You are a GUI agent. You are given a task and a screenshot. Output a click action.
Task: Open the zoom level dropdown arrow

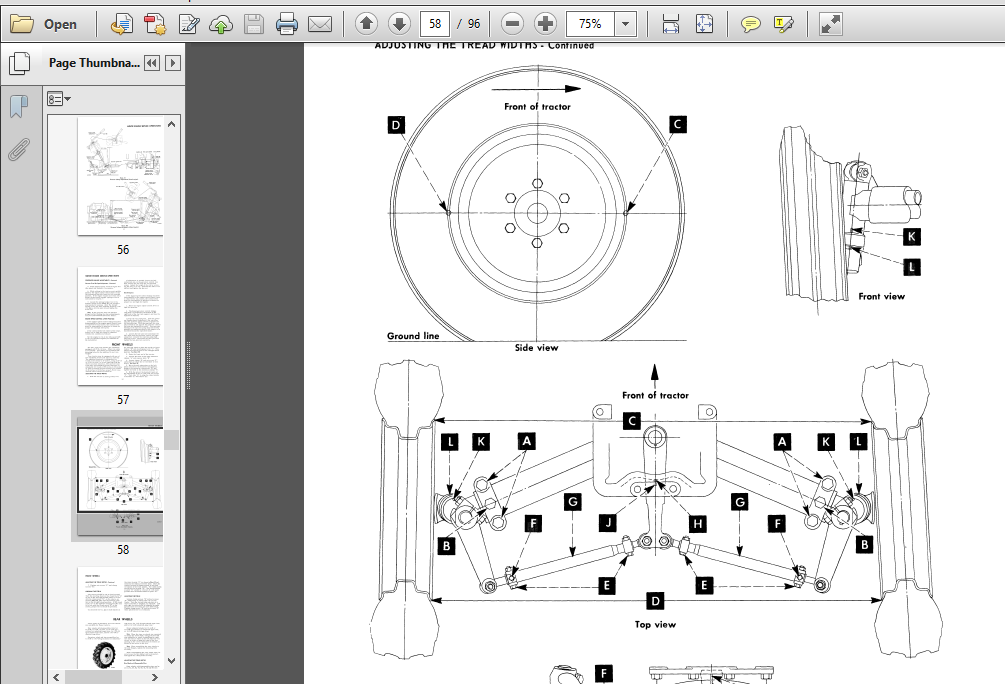pos(626,24)
